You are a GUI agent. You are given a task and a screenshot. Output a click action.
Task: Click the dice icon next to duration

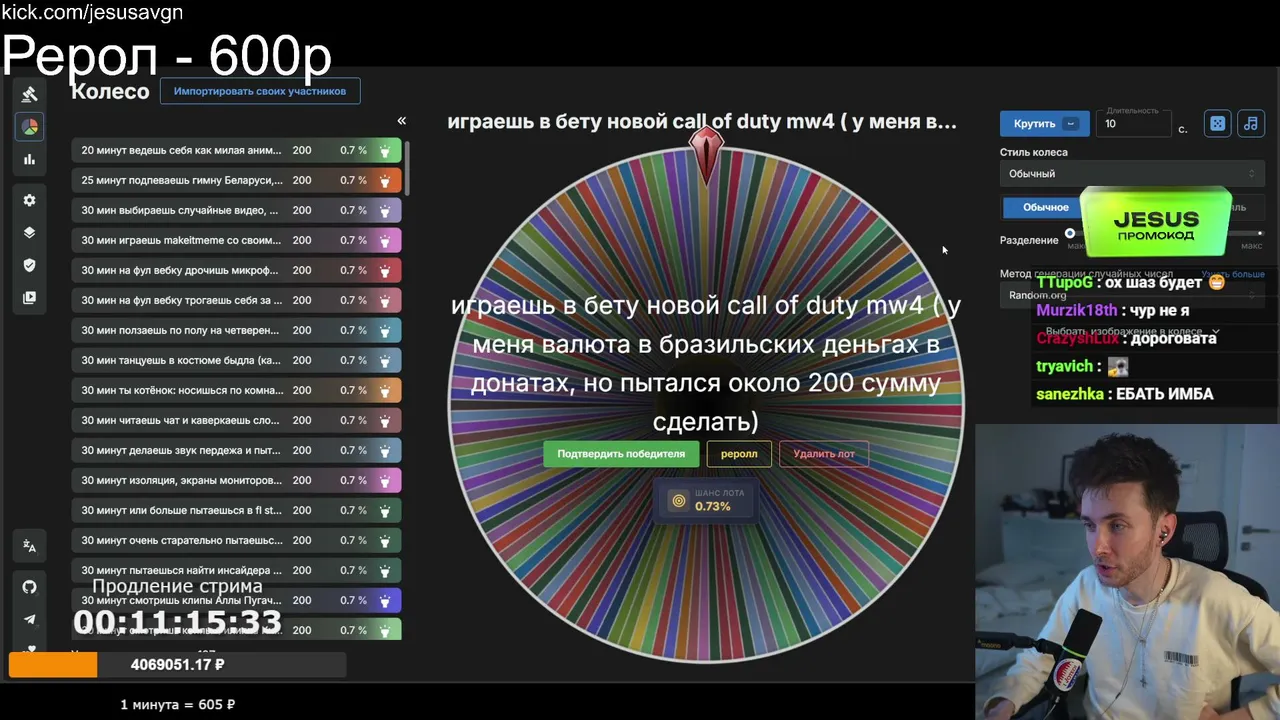1217,123
